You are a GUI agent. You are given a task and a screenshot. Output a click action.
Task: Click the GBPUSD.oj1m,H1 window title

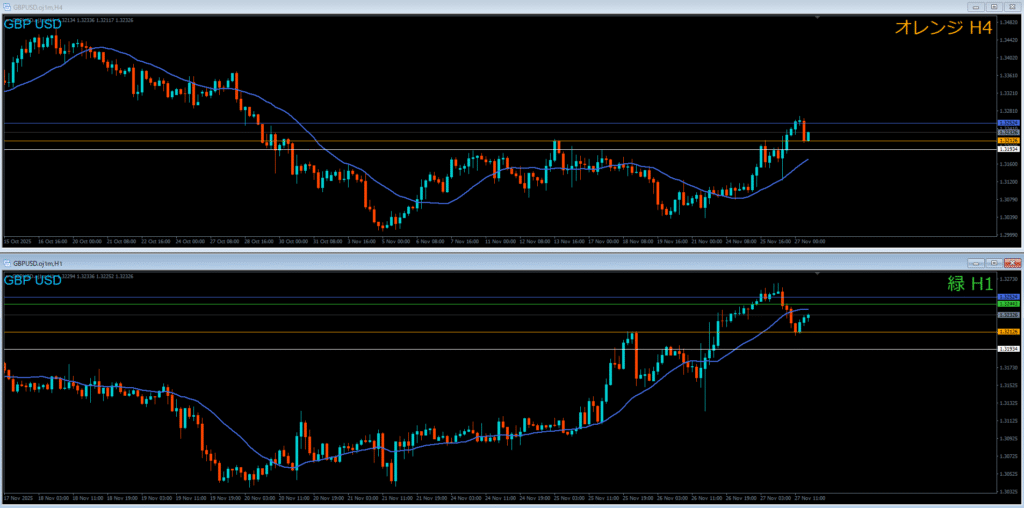point(37,262)
